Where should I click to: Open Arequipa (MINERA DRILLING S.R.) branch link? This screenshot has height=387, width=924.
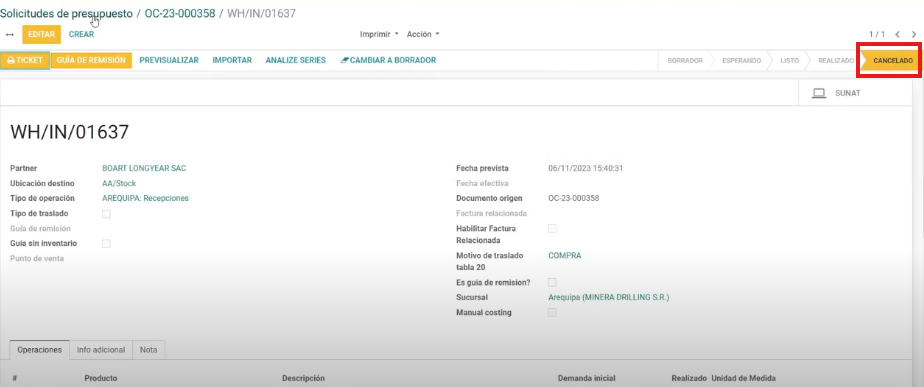point(609,297)
